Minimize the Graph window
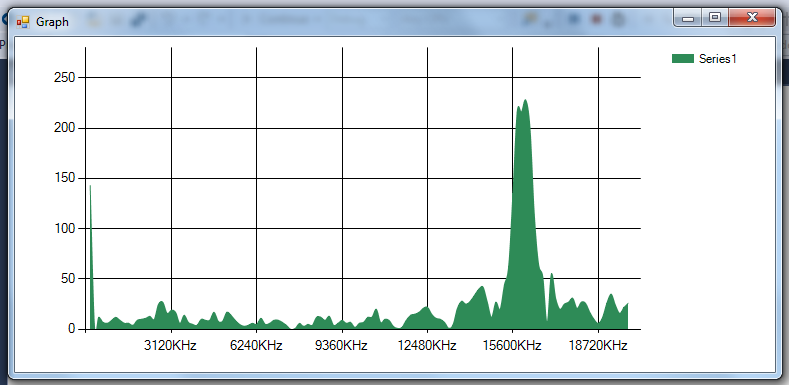This screenshot has height=385, width=789. pos(688,18)
